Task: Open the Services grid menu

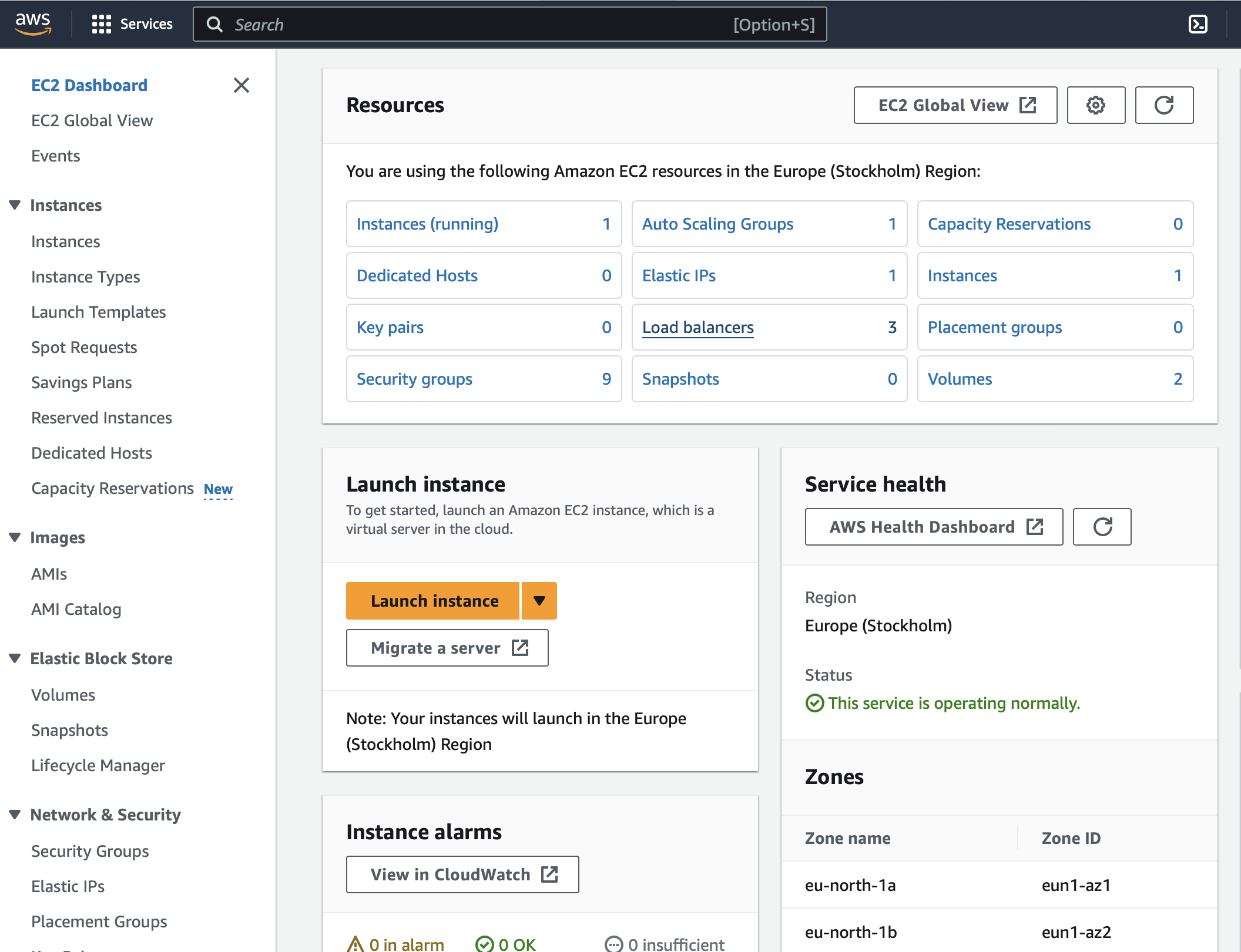Action: (x=132, y=24)
